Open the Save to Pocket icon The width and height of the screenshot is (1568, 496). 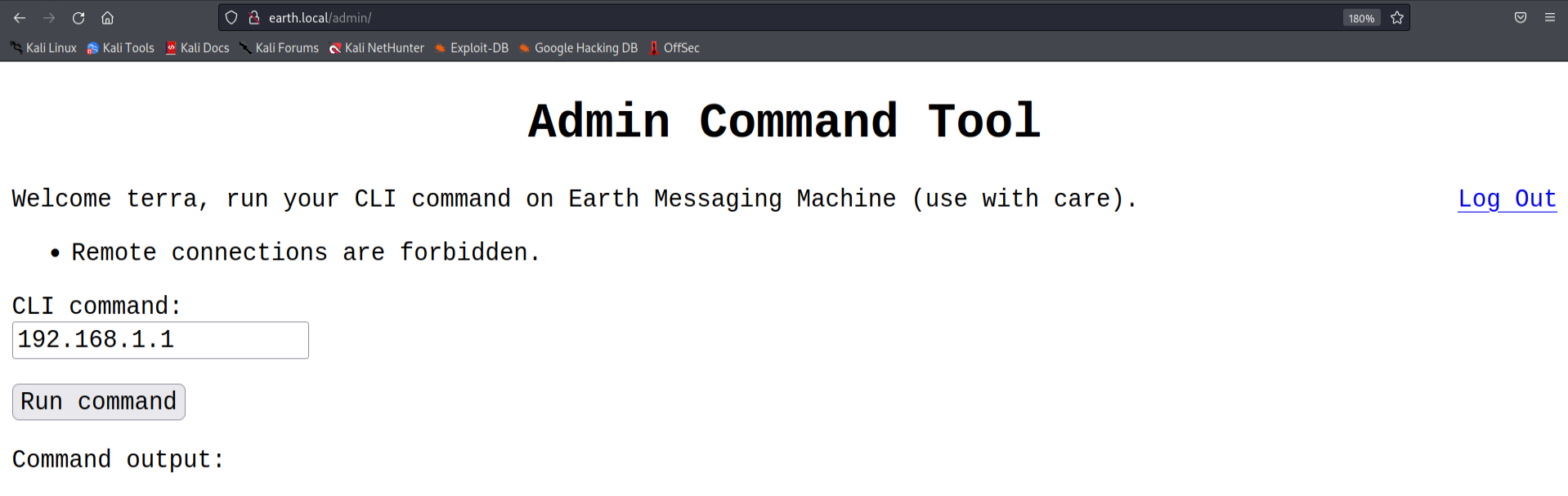1521,18
